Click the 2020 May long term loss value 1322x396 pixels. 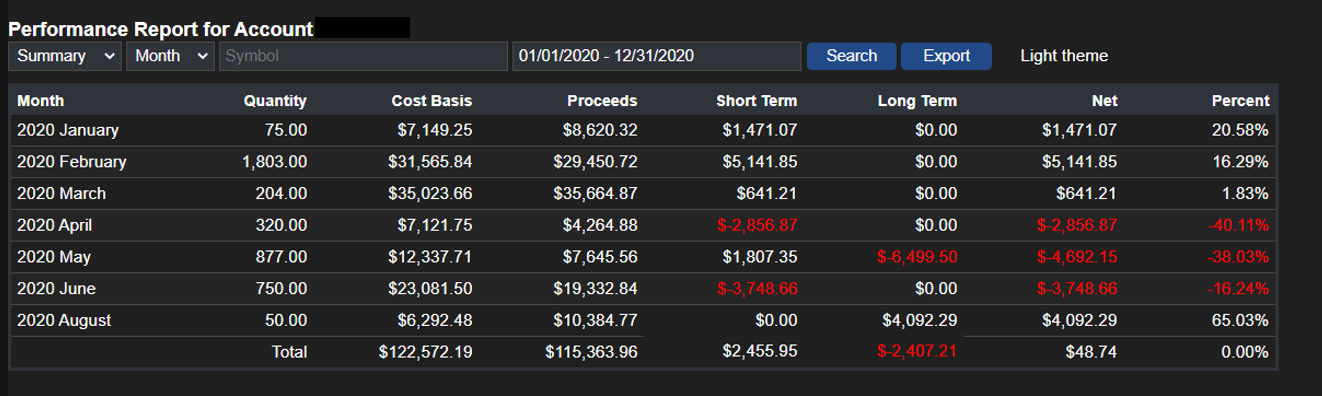point(917,257)
